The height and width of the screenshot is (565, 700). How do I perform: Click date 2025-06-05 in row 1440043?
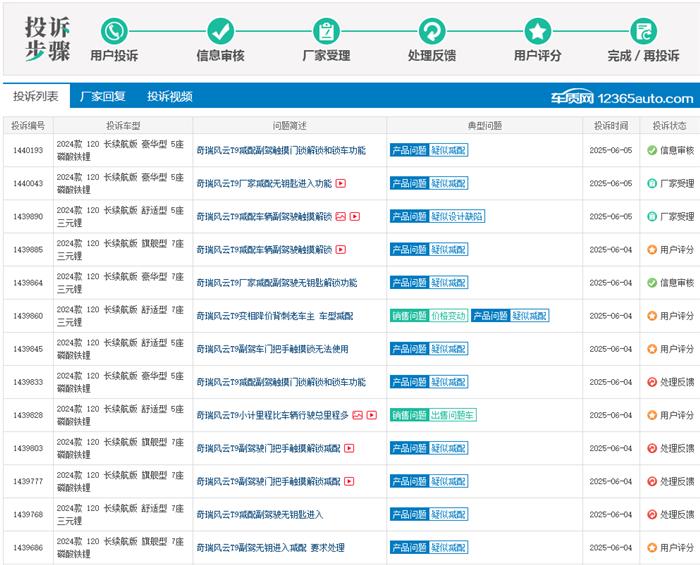(x=611, y=183)
